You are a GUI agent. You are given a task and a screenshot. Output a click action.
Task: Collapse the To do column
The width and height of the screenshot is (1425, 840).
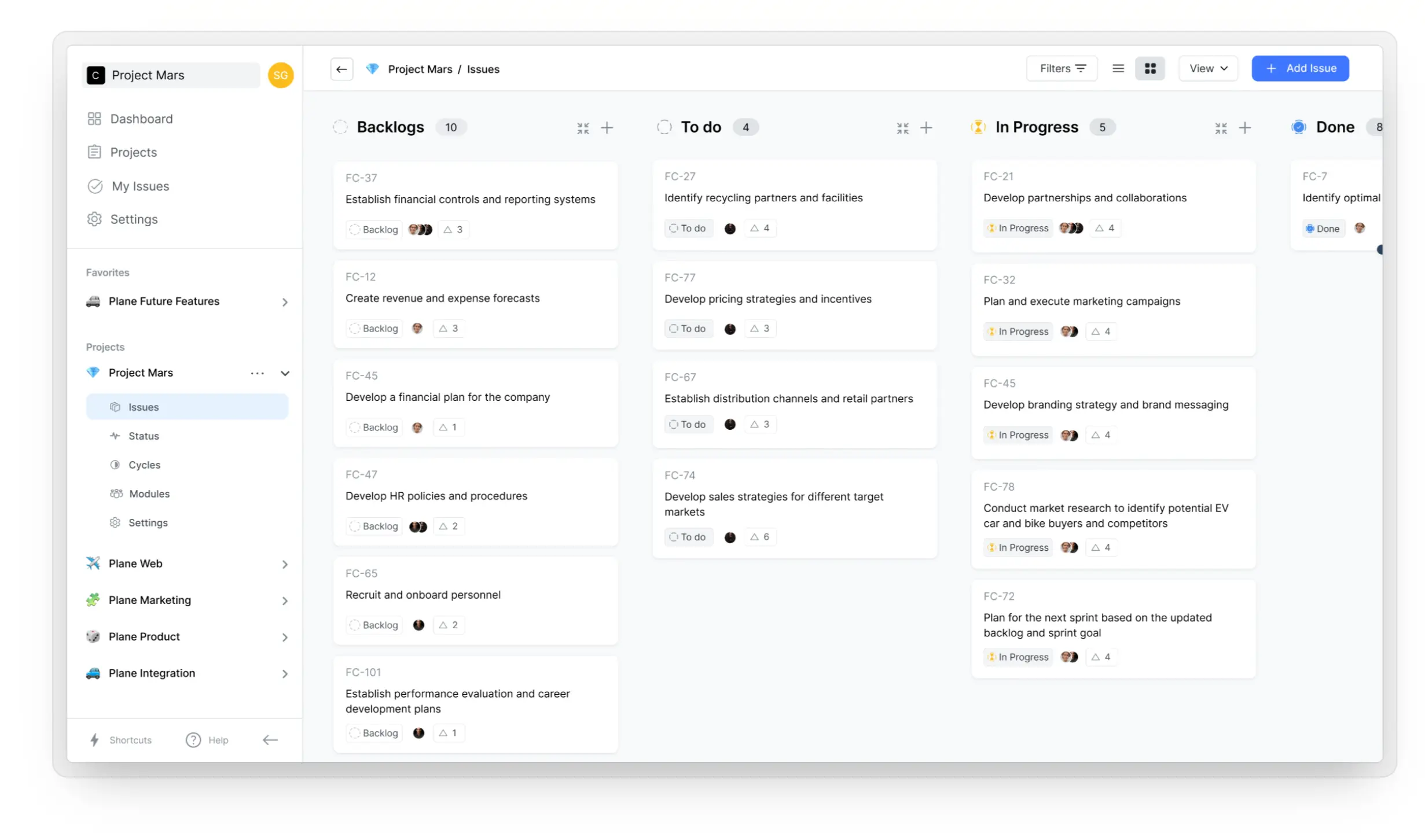click(902, 128)
